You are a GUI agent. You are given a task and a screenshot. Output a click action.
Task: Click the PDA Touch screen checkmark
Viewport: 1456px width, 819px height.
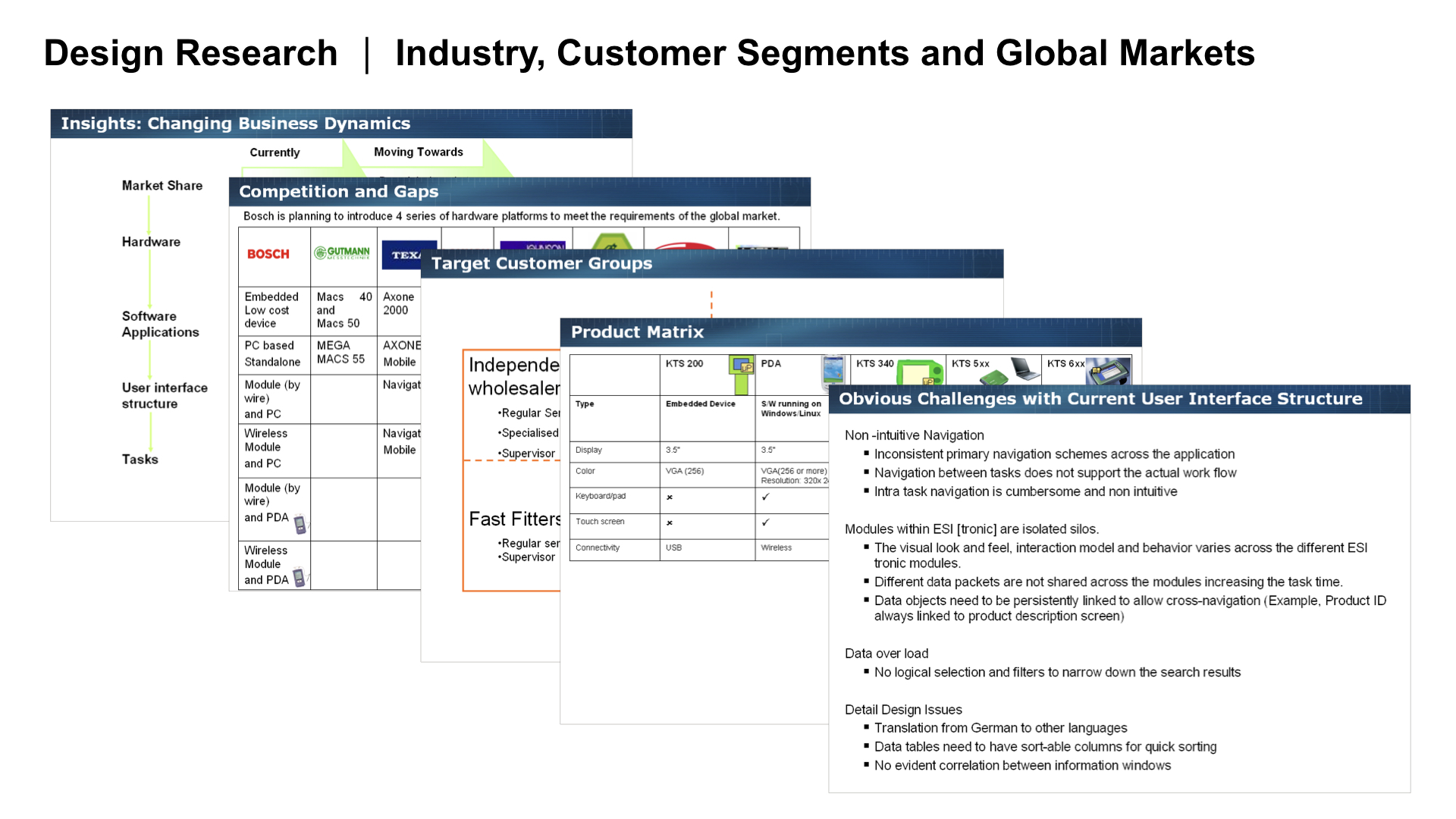tap(765, 522)
